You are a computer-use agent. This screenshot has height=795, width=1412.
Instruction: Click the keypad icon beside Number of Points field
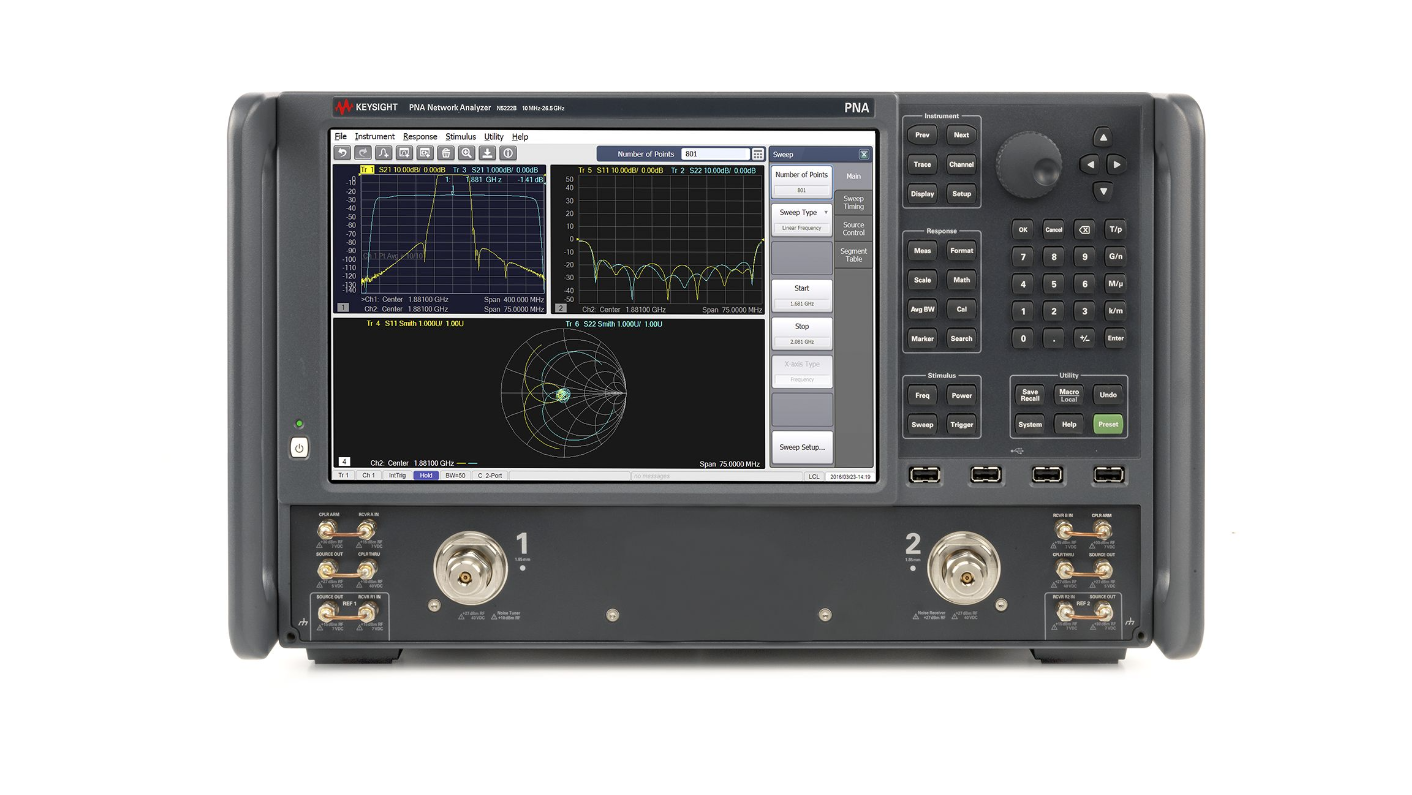(758, 154)
